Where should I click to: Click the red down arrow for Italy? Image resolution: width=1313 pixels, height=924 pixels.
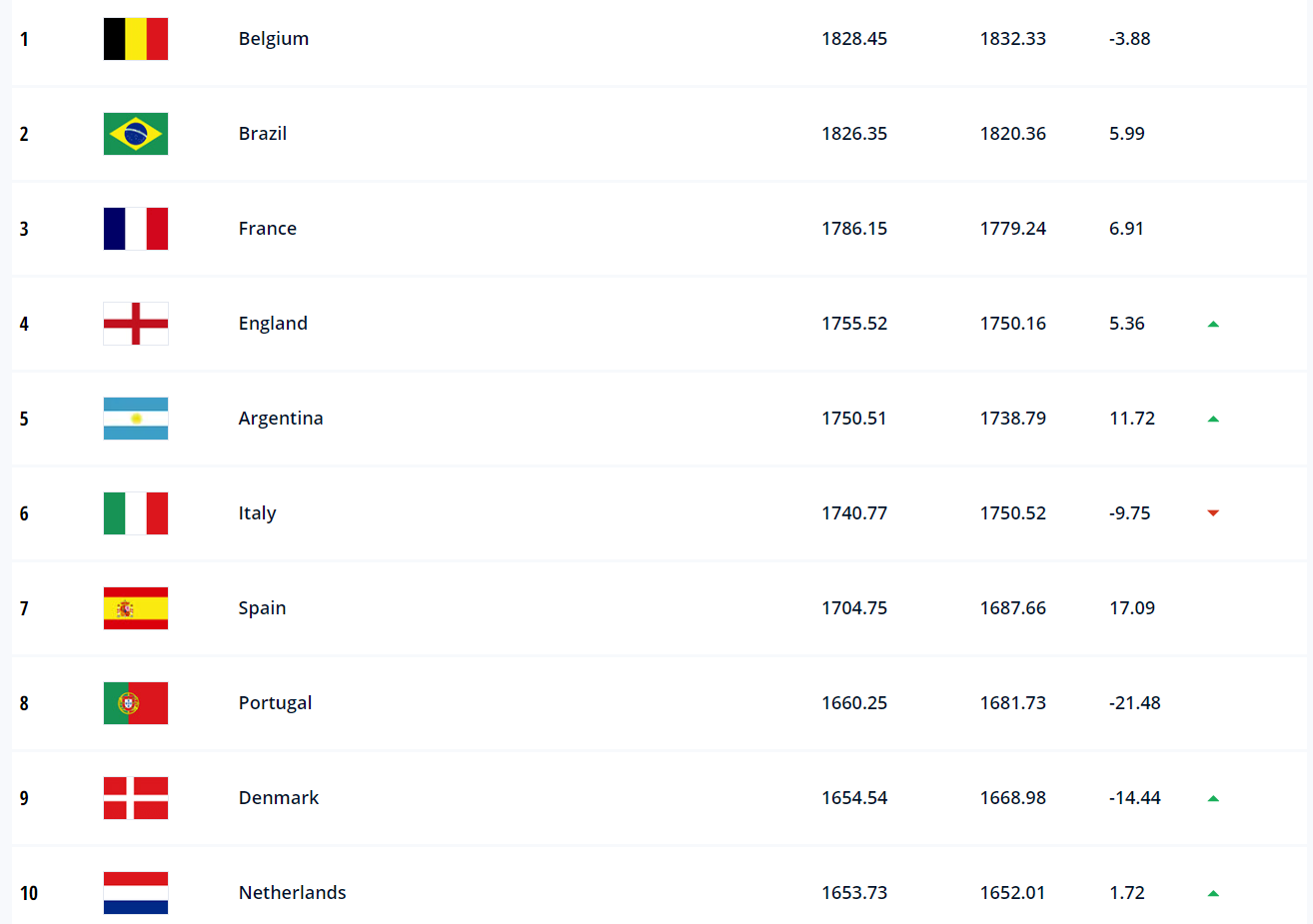coord(1213,513)
